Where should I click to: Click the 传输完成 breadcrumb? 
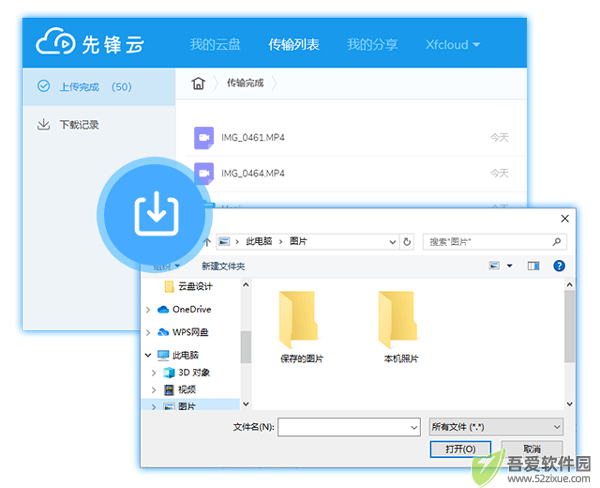click(x=245, y=83)
